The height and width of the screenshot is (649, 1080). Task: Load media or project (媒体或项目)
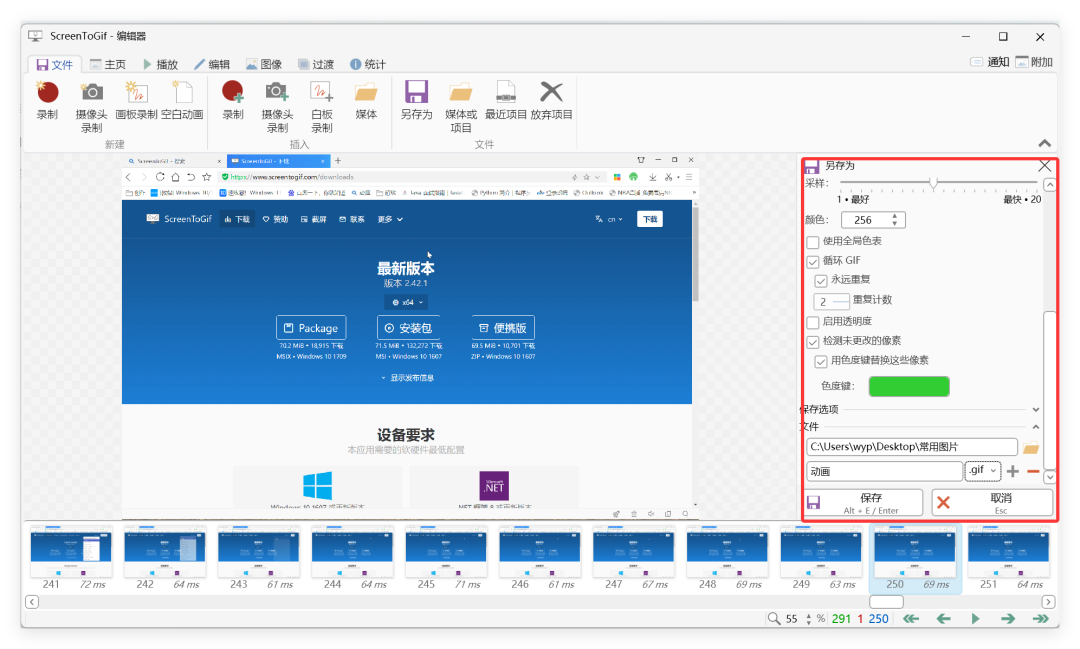(x=461, y=107)
